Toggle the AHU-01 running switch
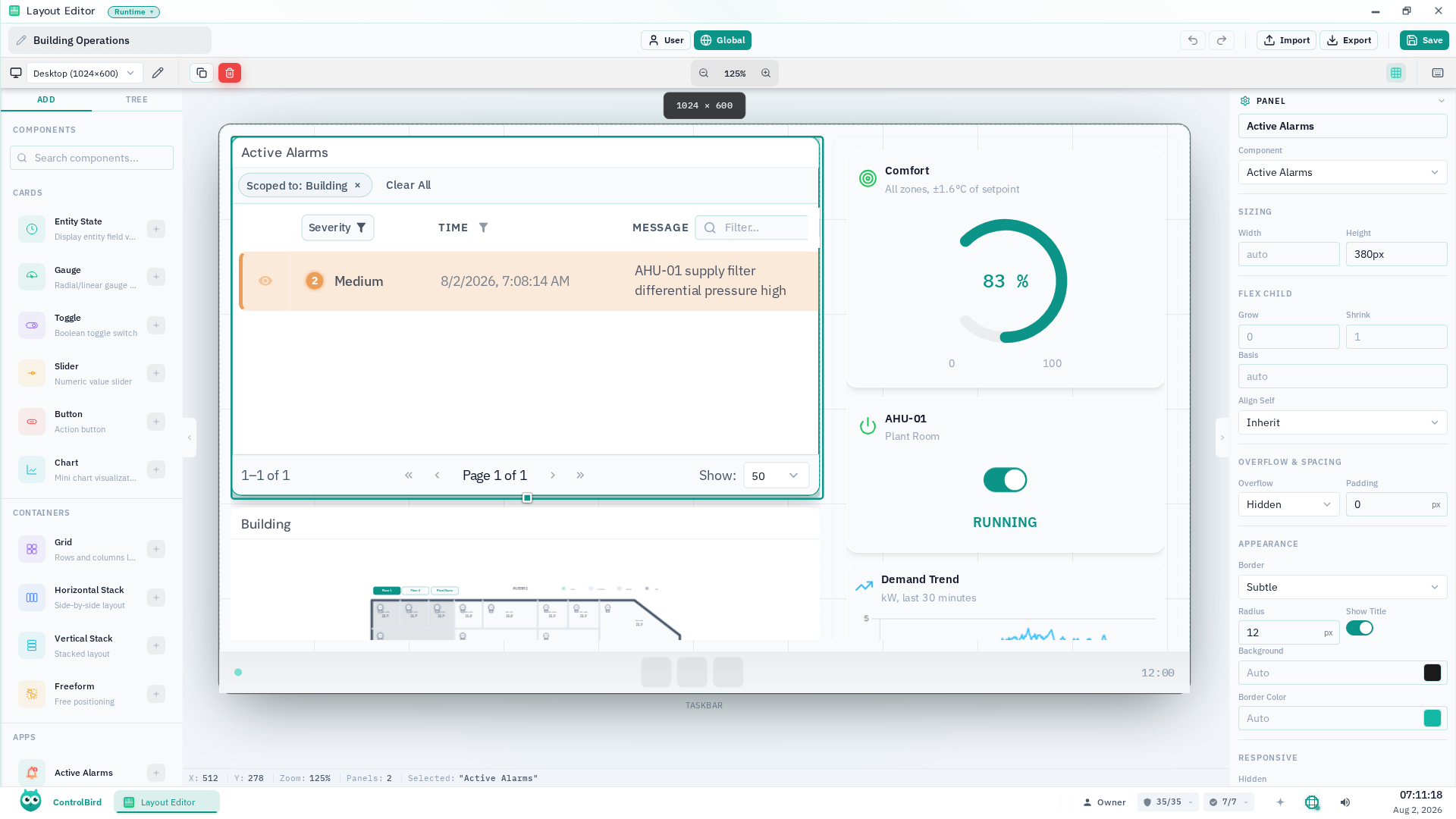This screenshot has height=819, width=1456. 1005,480
